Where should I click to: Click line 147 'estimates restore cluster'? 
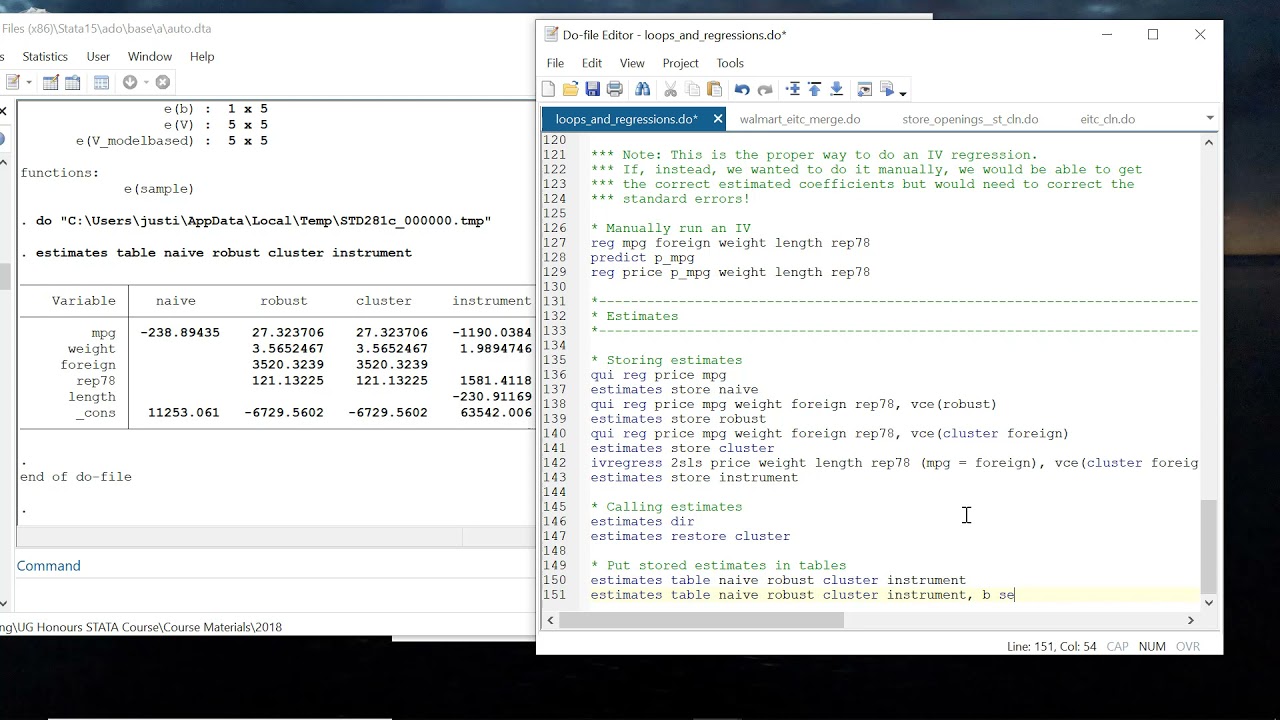pos(690,536)
